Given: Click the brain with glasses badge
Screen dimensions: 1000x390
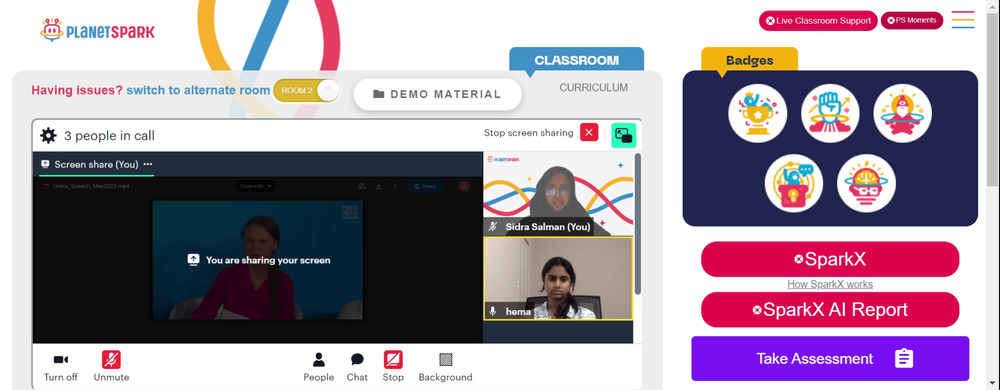Looking at the screenshot, I should [866, 184].
